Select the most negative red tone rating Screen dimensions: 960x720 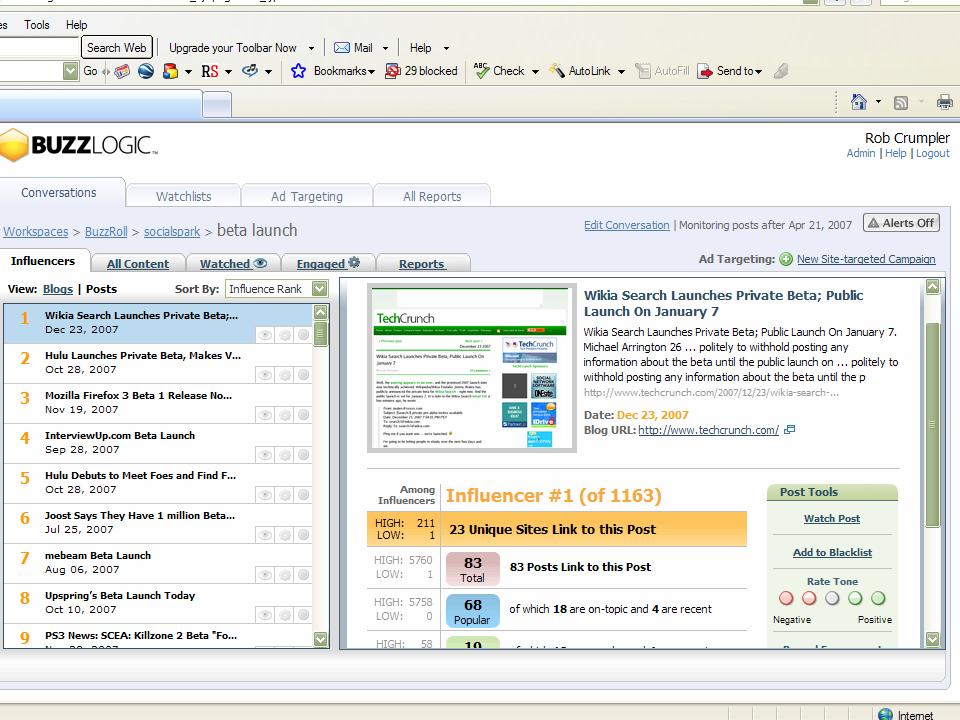(x=786, y=598)
